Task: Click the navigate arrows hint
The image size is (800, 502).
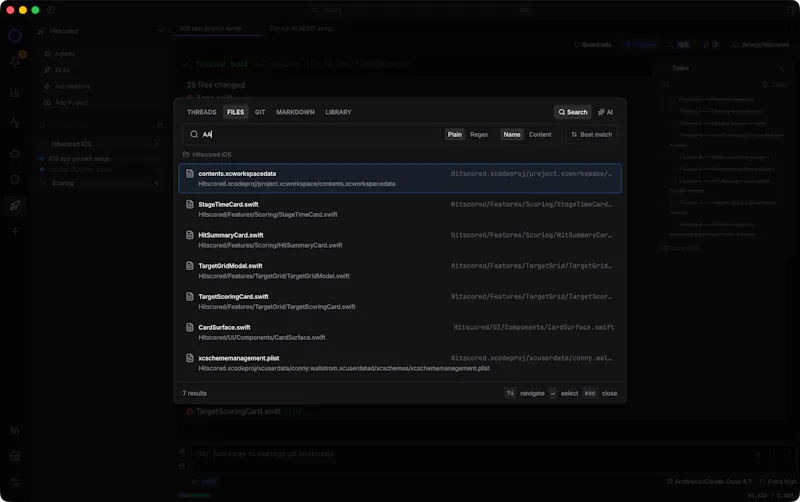Action: click(x=510, y=393)
